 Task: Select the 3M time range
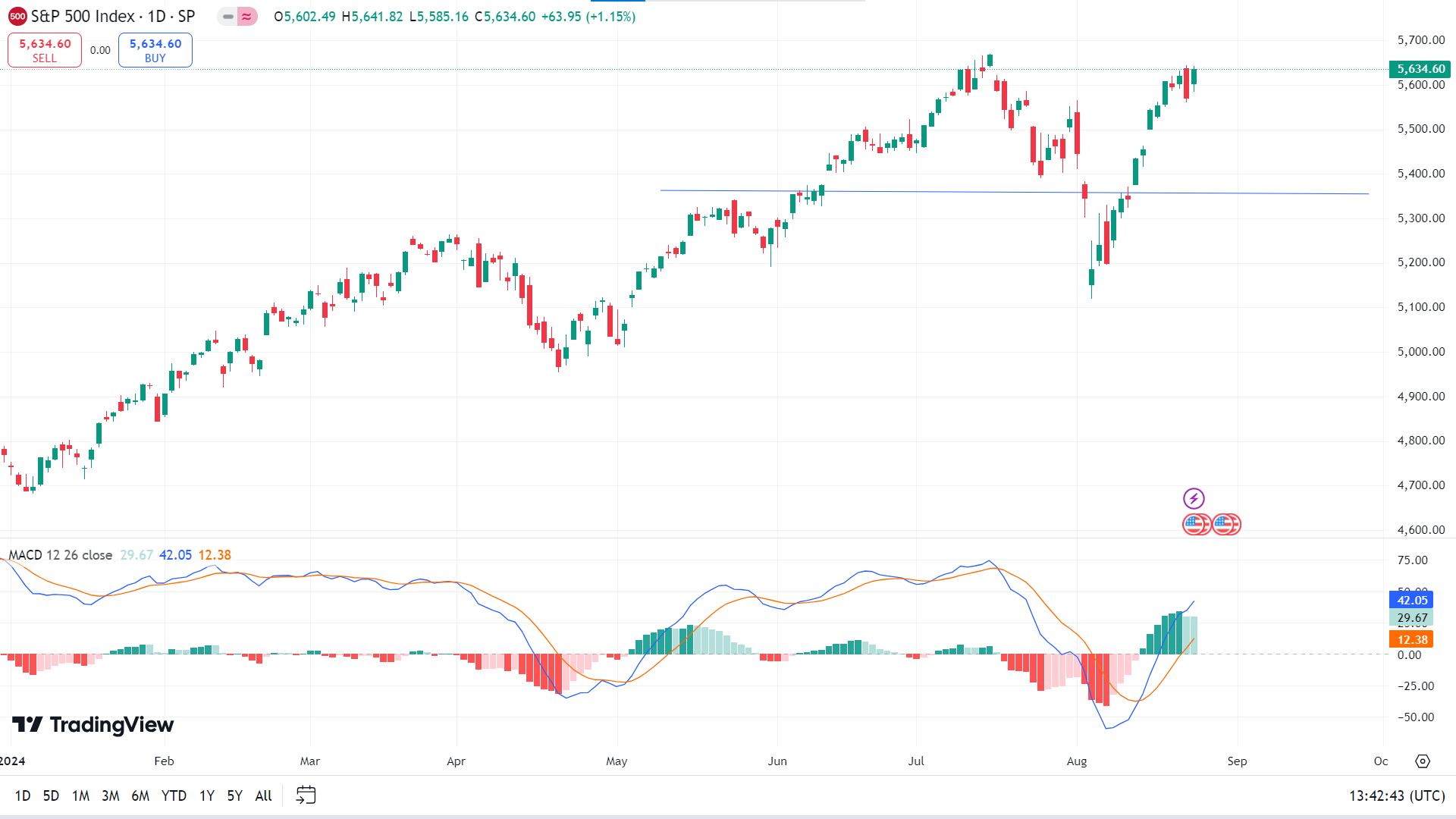pos(111,795)
